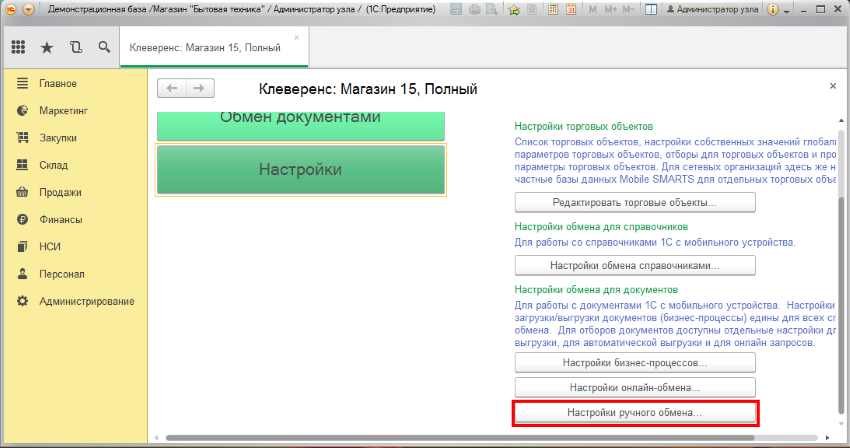
Task: Click Настройки ручного обмена... button
Action: [635, 413]
